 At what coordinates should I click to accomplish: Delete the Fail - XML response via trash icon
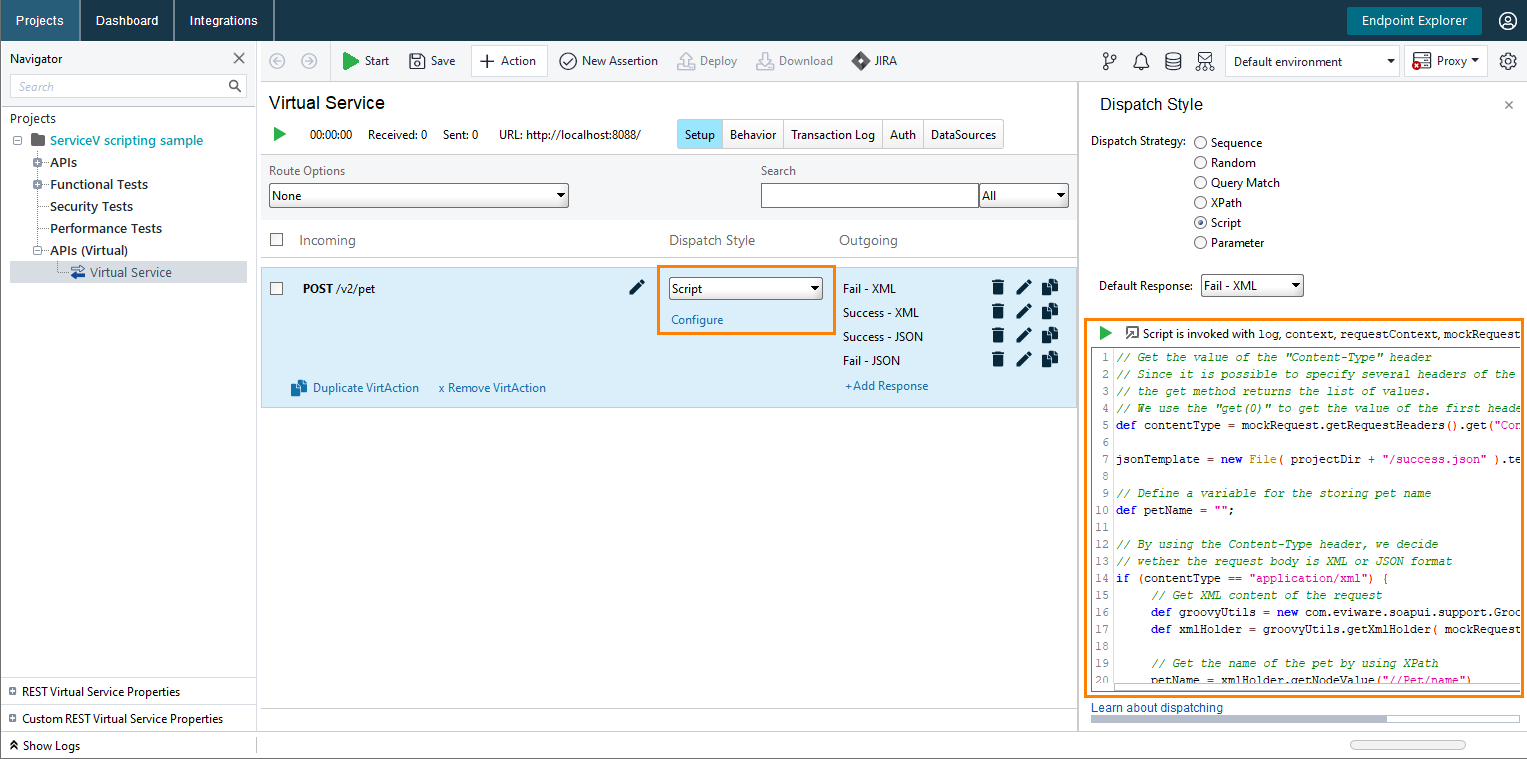(997, 287)
